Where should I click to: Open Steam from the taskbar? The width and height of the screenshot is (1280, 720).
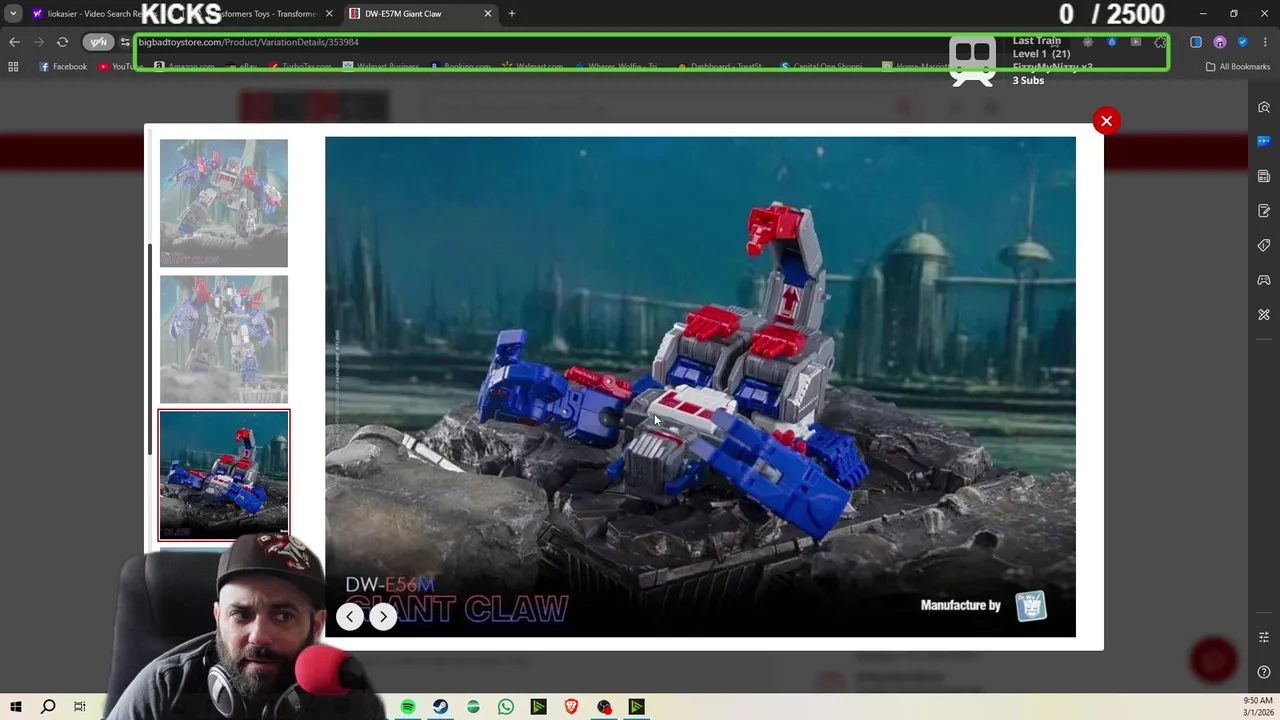pyautogui.click(x=440, y=707)
